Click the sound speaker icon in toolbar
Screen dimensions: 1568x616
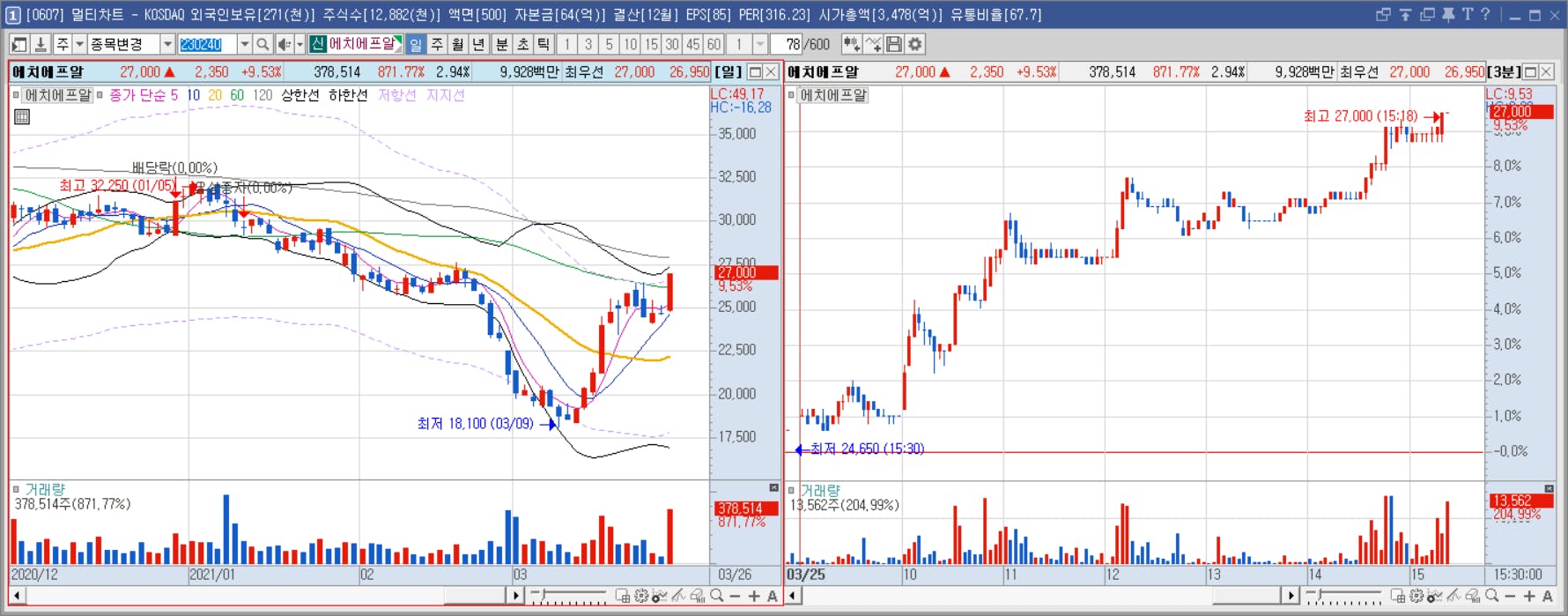tap(284, 44)
